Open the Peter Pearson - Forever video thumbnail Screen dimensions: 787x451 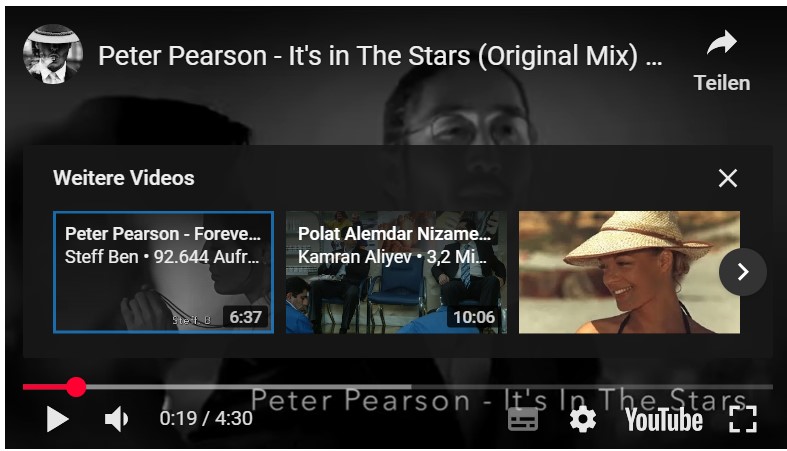[164, 272]
